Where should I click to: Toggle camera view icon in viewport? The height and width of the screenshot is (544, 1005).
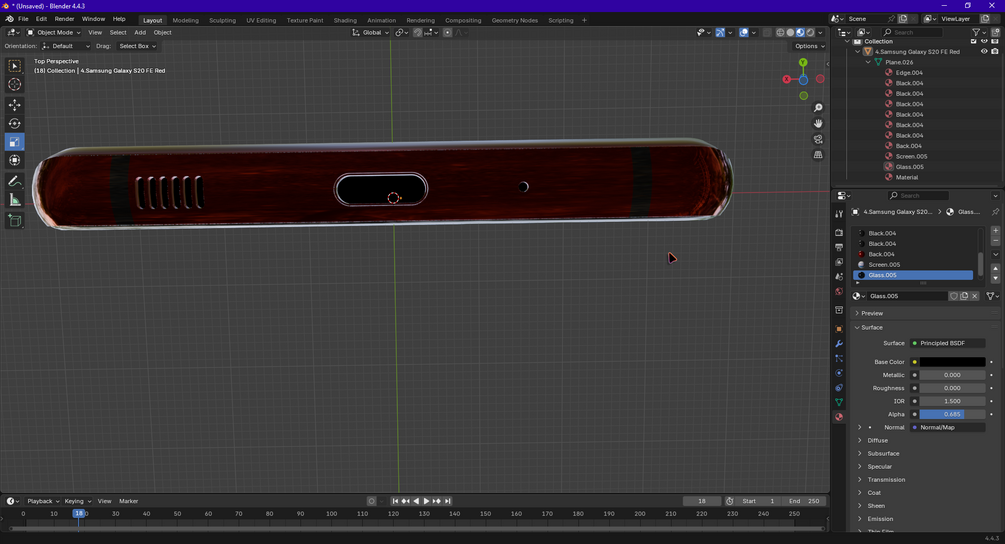(x=818, y=139)
